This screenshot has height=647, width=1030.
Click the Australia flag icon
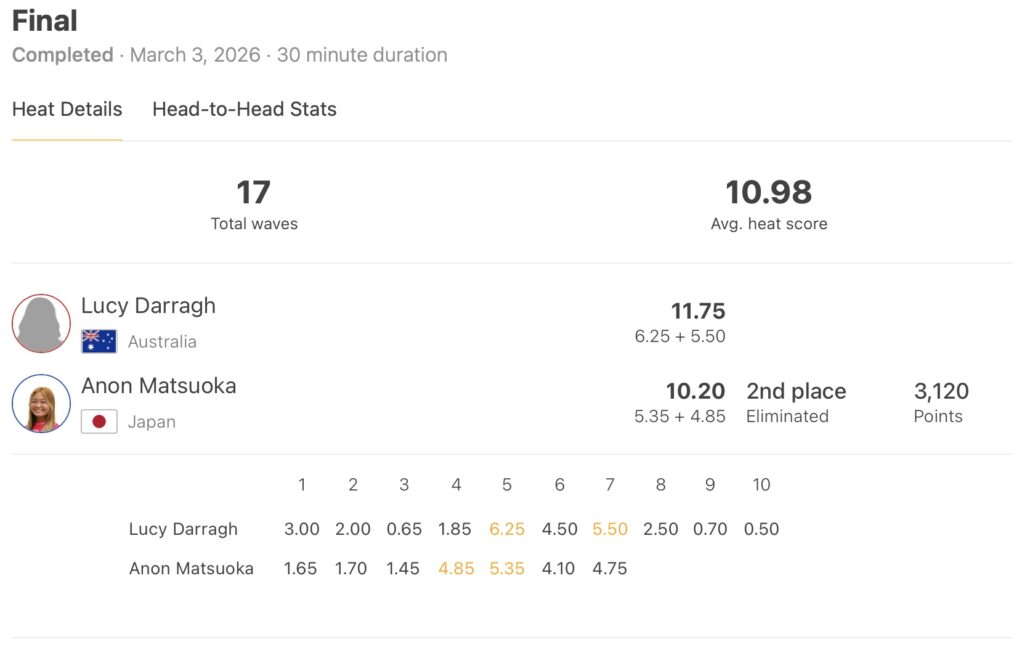[99, 341]
